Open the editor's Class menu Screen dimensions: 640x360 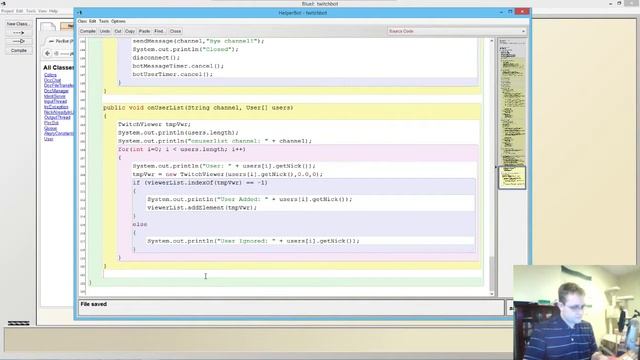point(82,21)
